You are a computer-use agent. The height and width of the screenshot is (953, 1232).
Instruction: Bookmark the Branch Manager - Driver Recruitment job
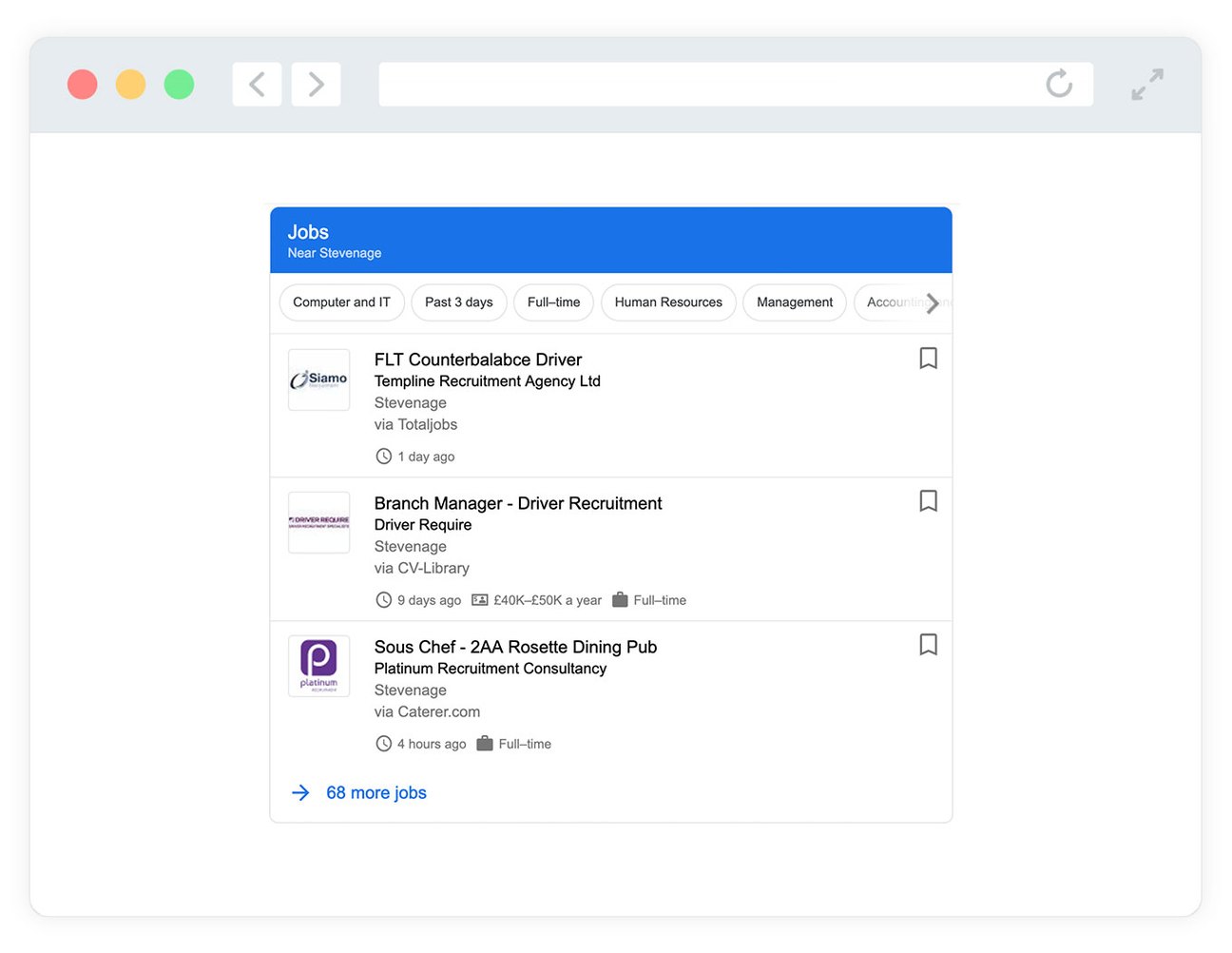click(929, 501)
